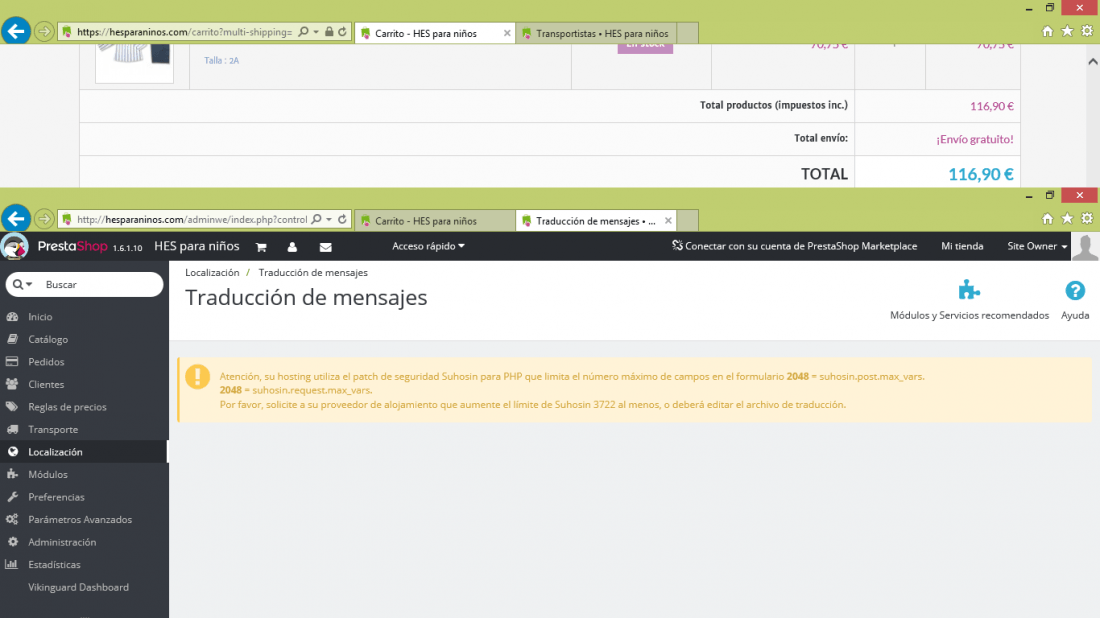Screen dimensions: 1100x618
Task: Click the customer person icon in the PrestaShop header
Action: point(292,247)
